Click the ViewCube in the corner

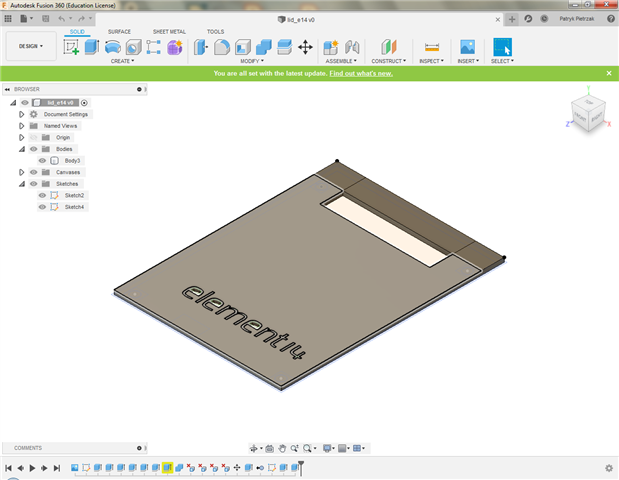point(586,112)
